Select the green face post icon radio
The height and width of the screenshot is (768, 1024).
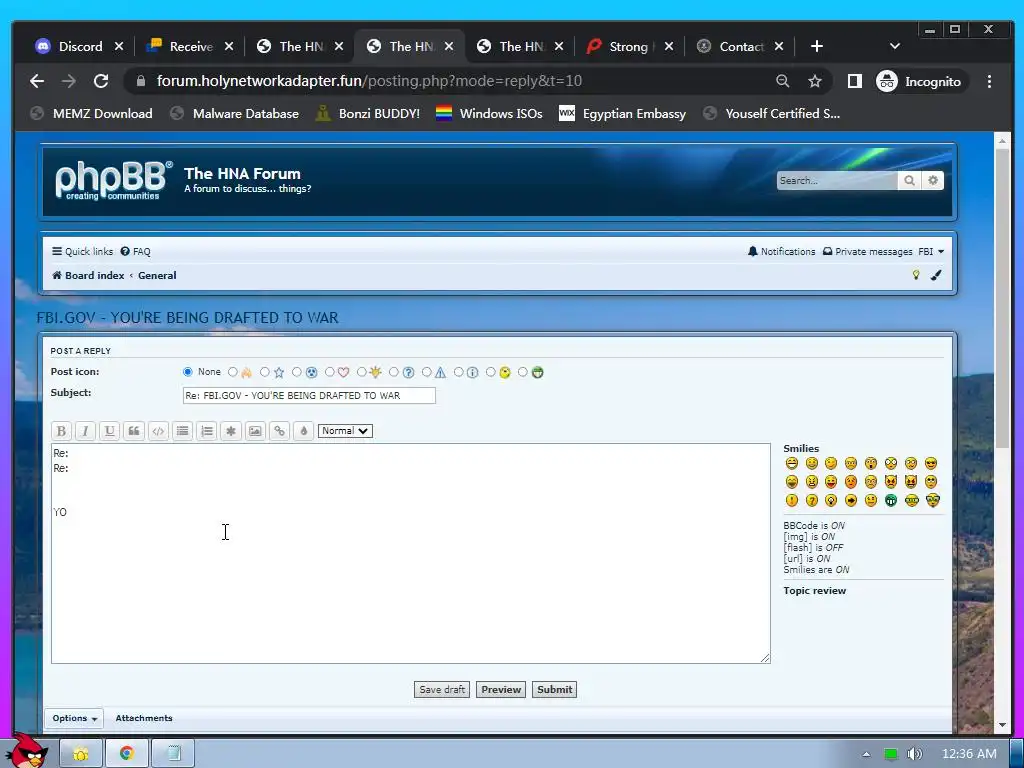click(x=522, y=372)
